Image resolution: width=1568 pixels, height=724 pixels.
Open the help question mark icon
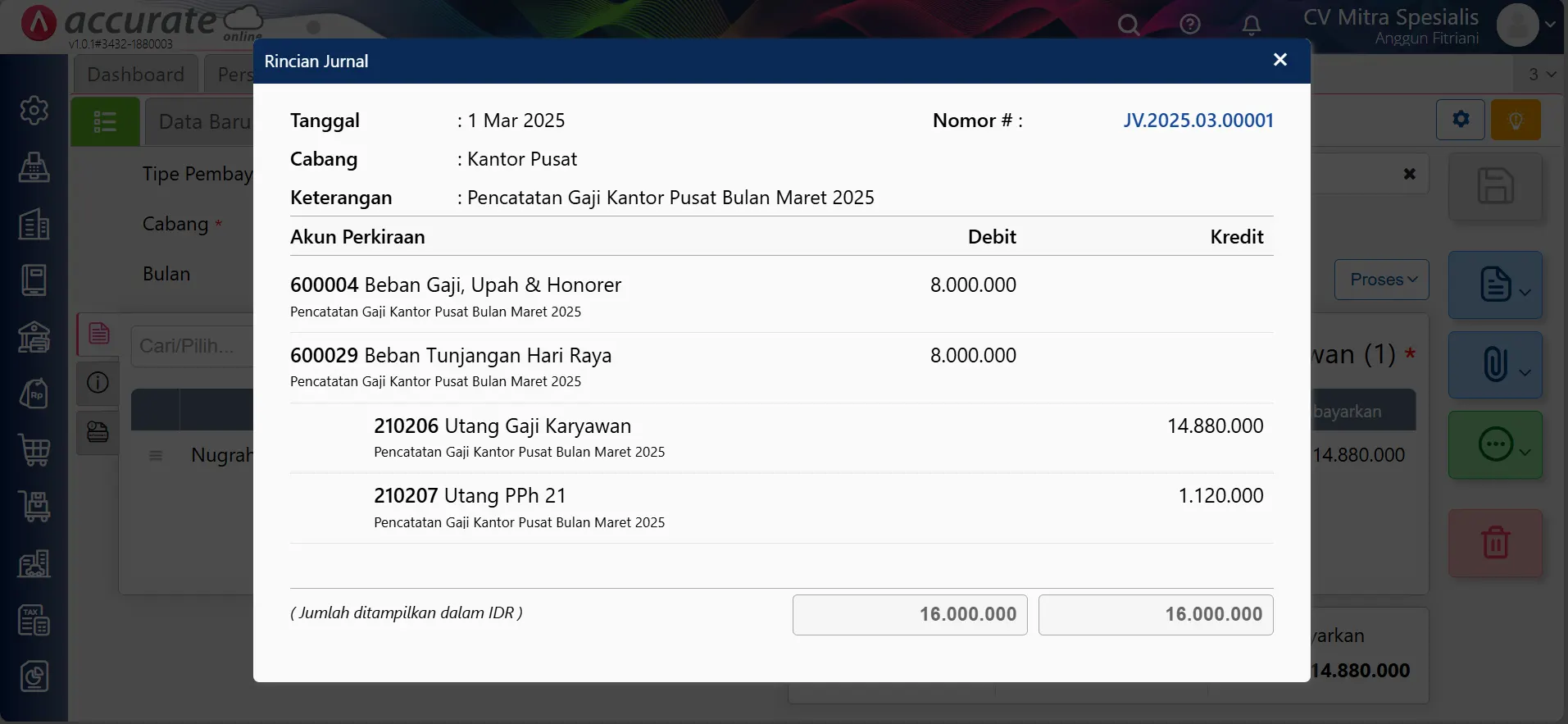1190,25
